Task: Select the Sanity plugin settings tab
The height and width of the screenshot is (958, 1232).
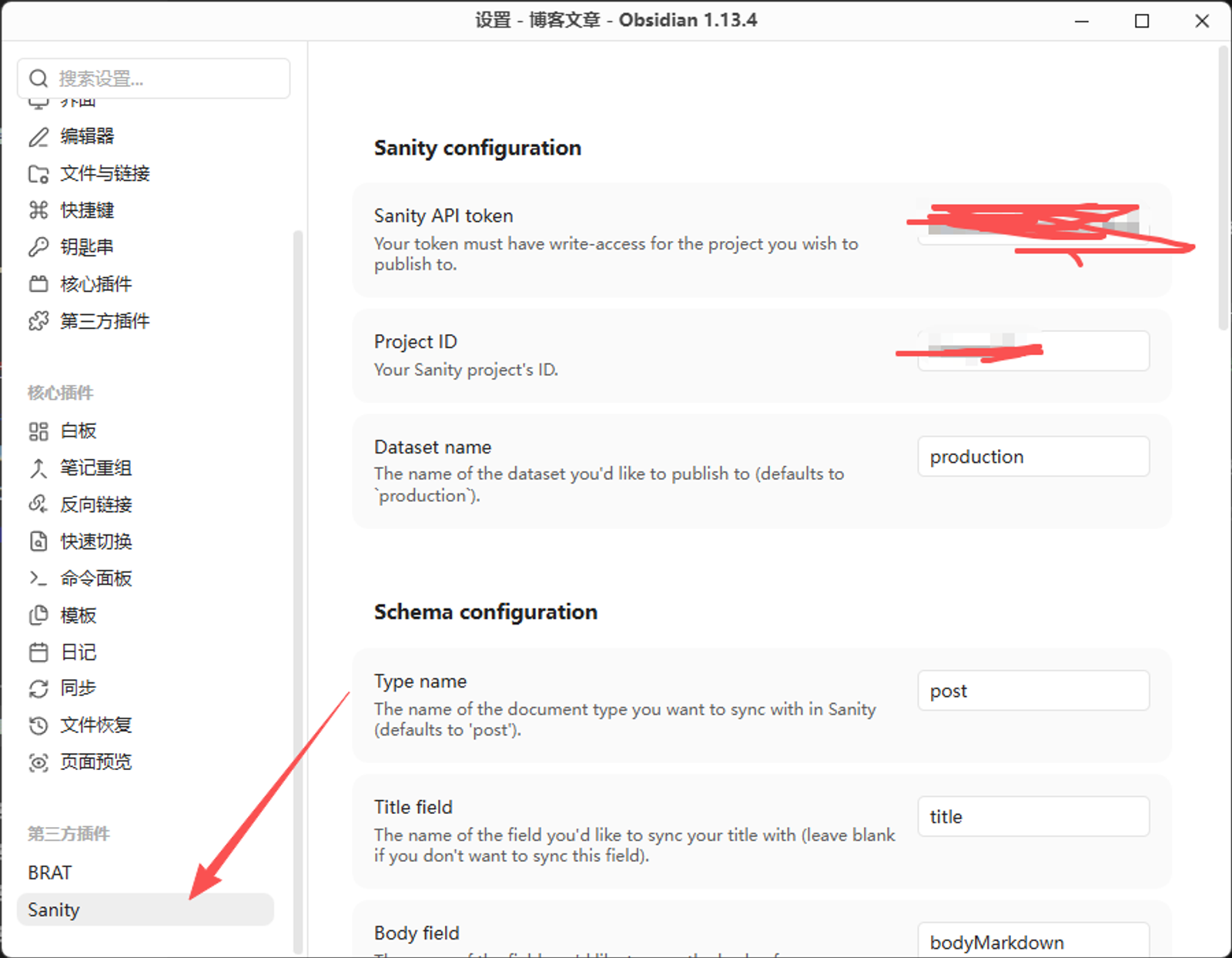Action: (x=146, y=909)
